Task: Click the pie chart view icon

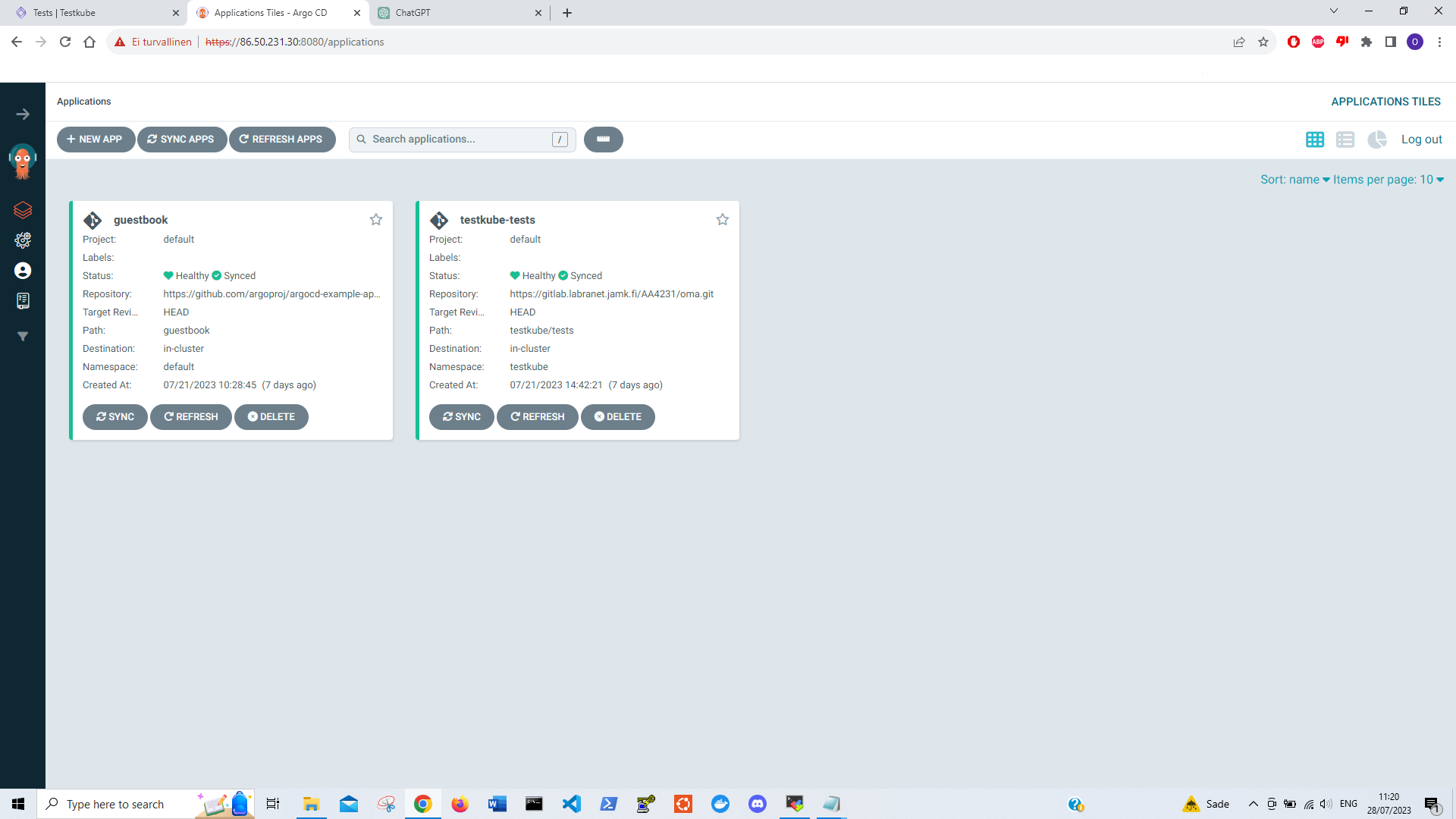Action: coord(1377,140)
